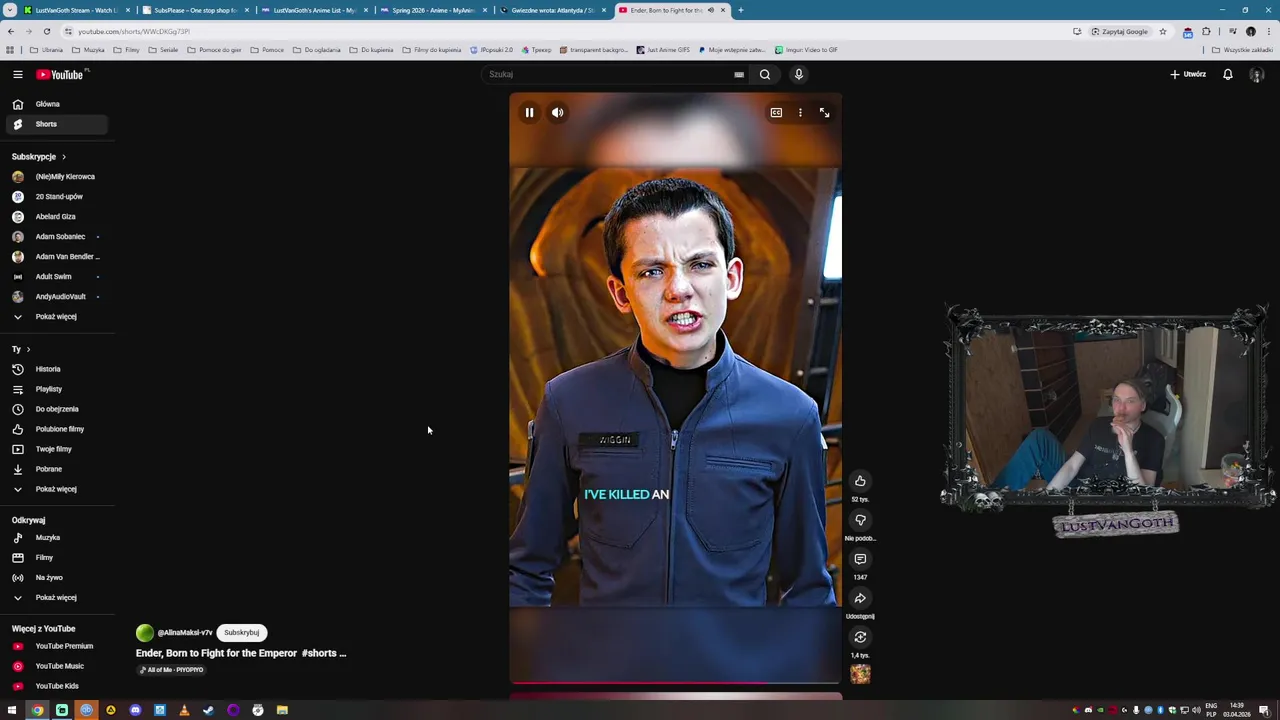Open Historia watch history
1280x720 pixels.
pos(57,369)
